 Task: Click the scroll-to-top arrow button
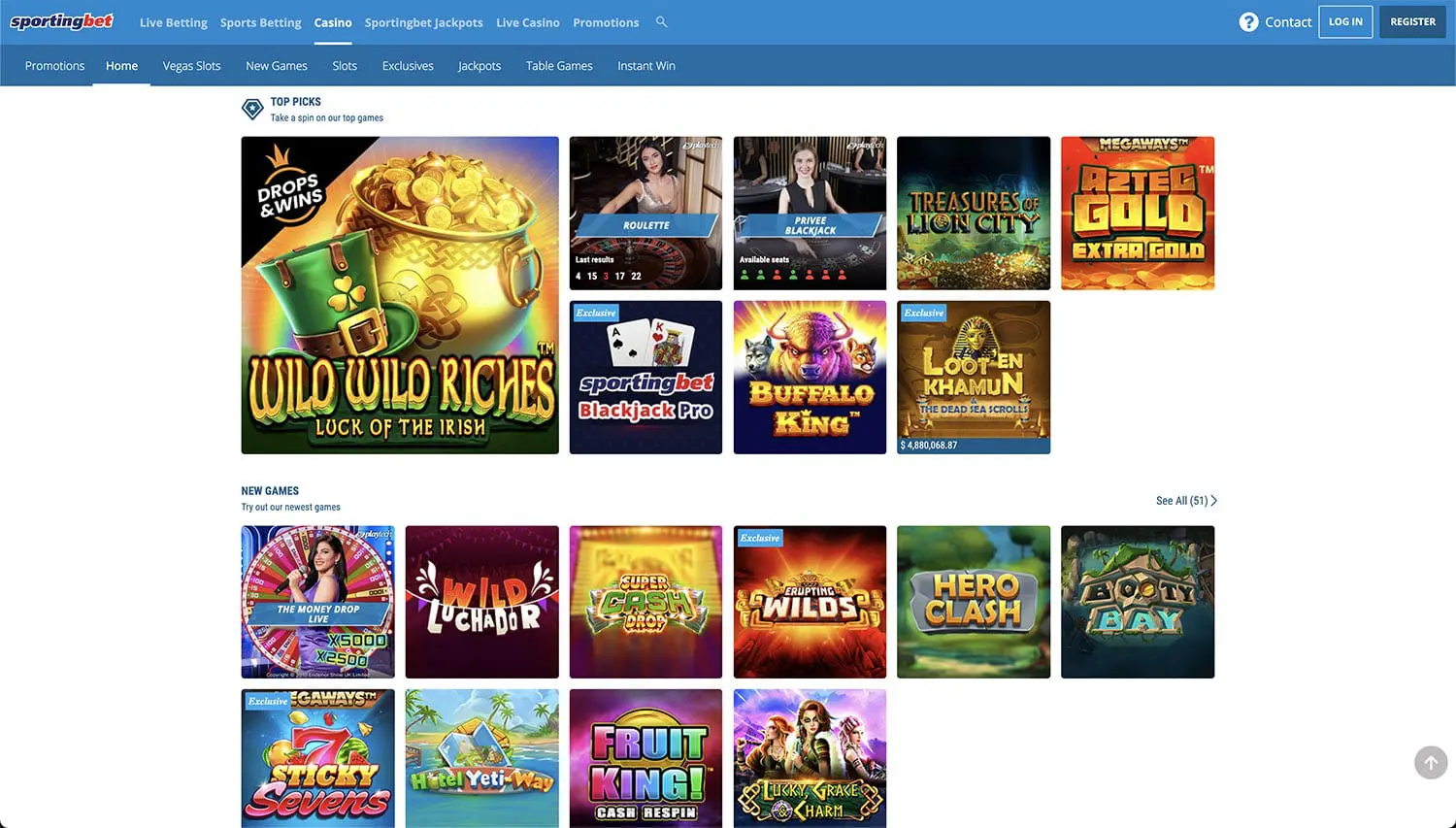1431,762
